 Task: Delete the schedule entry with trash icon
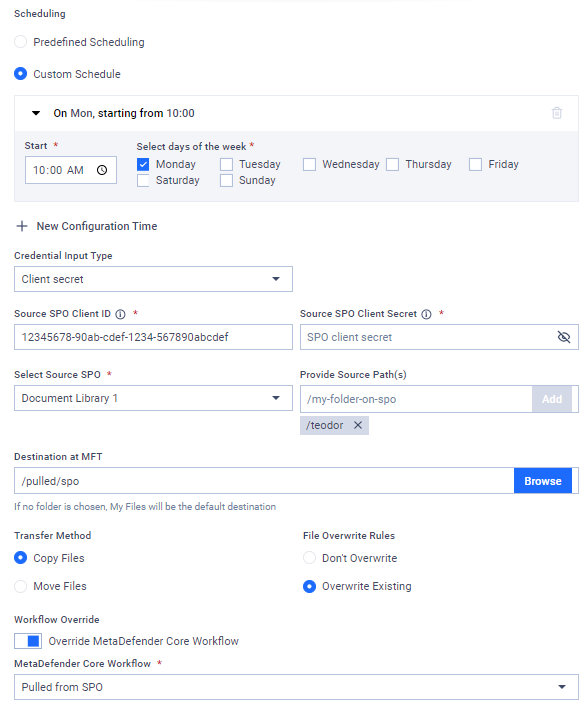[x=557, y=113]
